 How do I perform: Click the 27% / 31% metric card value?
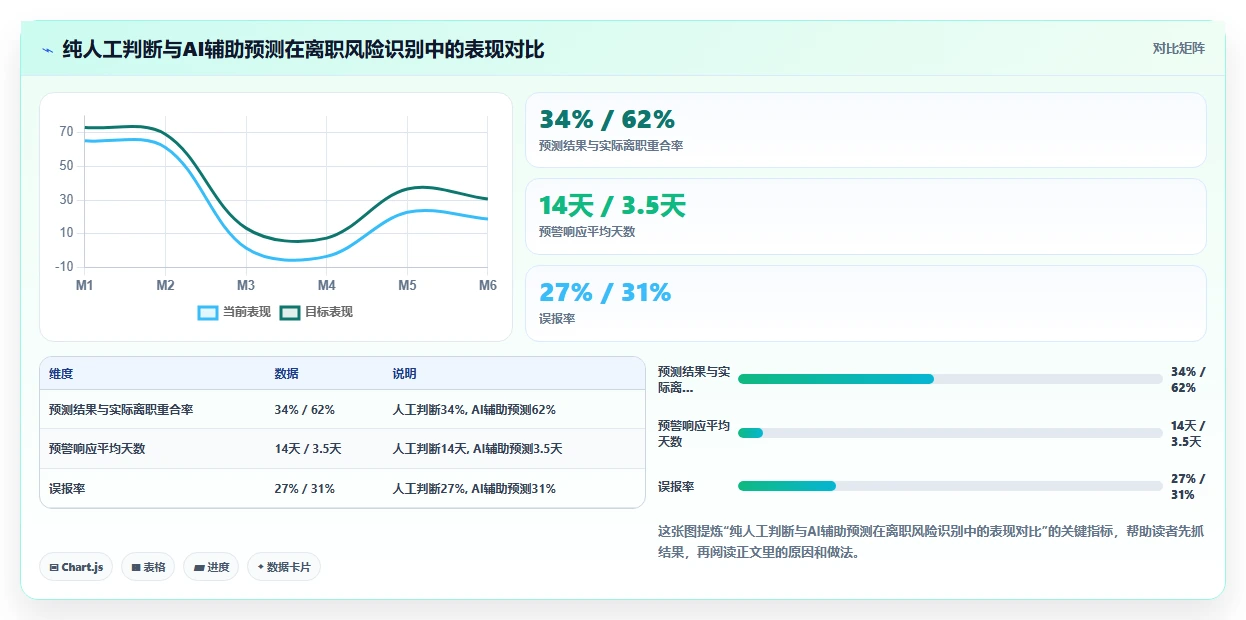[605, 293]
